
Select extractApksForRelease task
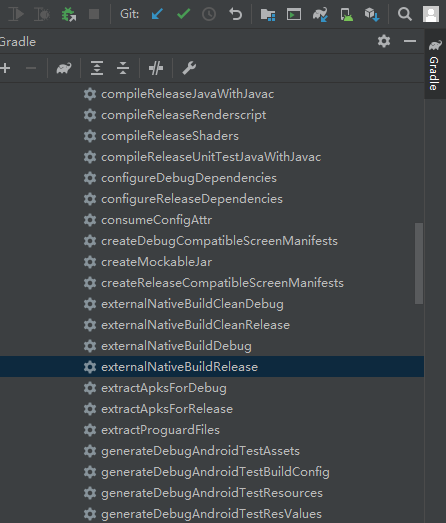pyautogui.click(x=167, y=409)
